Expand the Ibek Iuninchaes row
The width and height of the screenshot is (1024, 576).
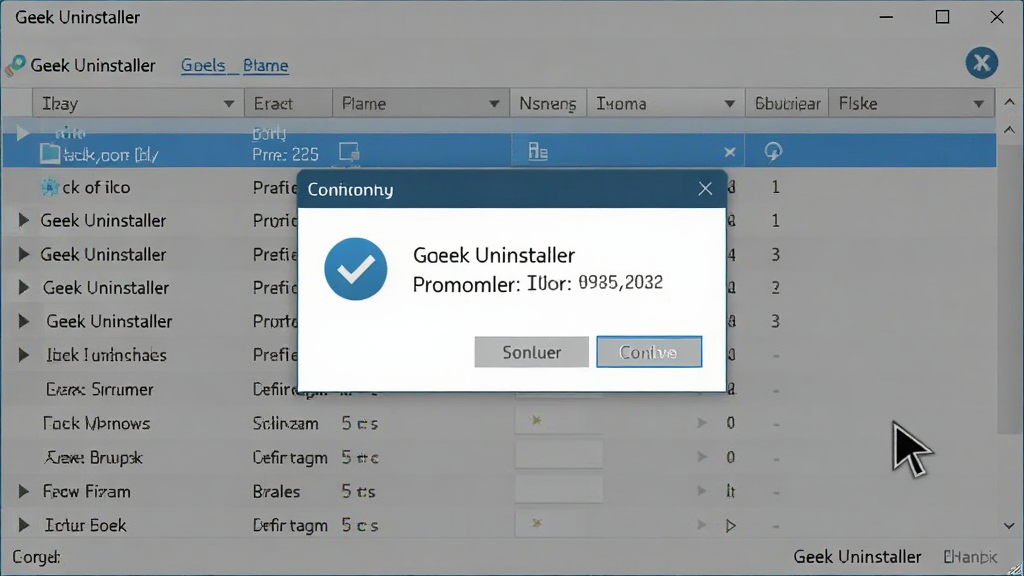24,355
